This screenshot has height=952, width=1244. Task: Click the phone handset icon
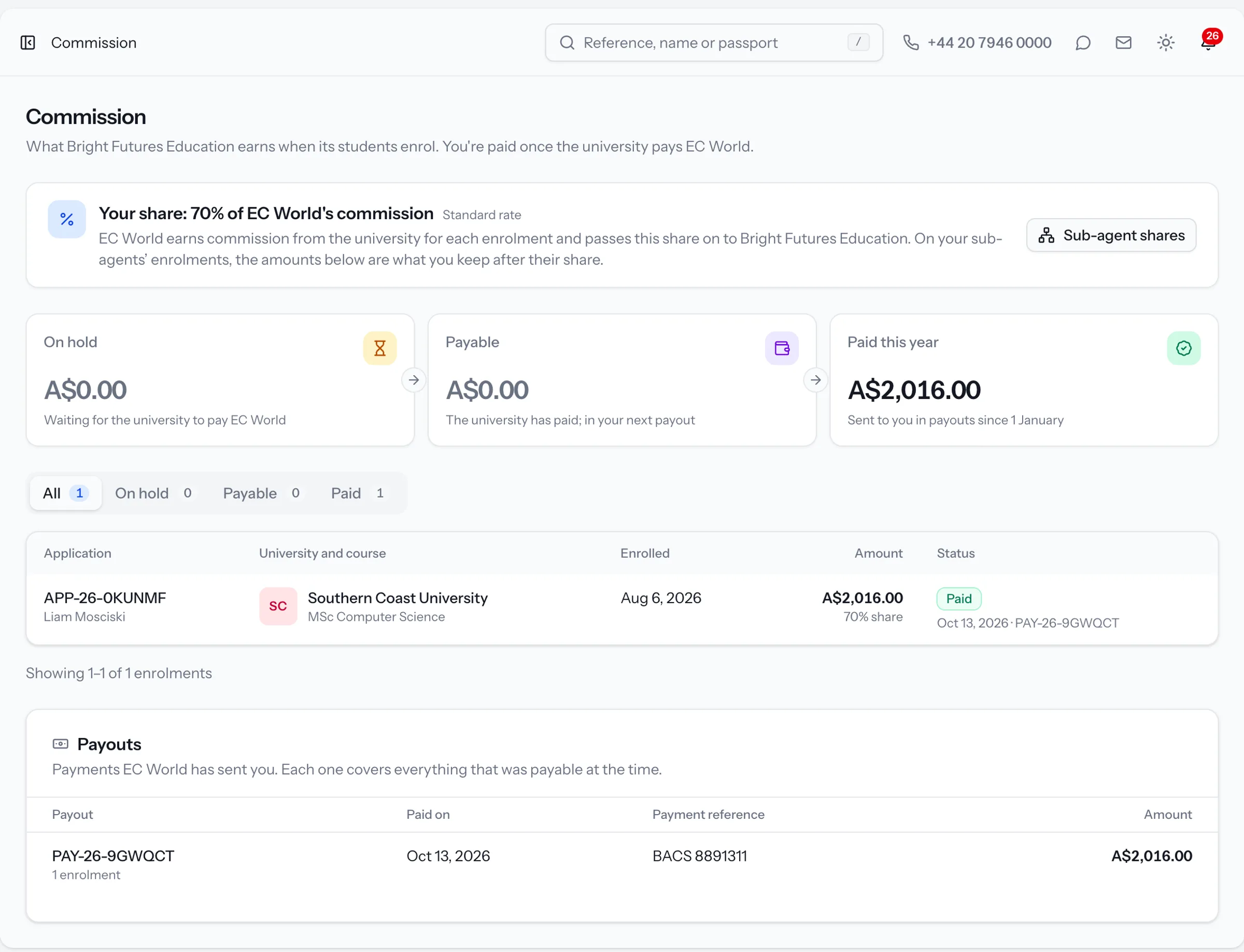tap(911, 42)
